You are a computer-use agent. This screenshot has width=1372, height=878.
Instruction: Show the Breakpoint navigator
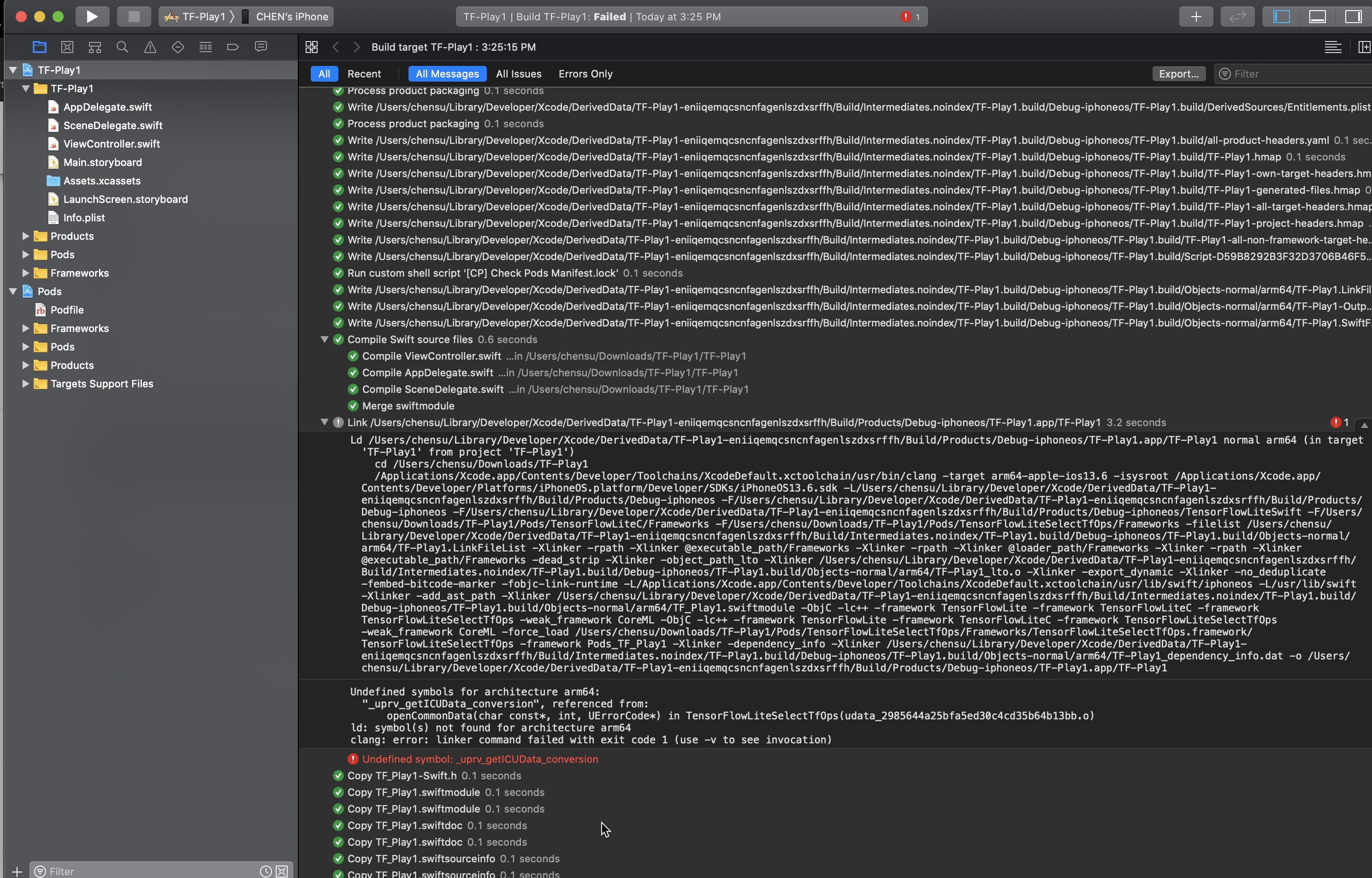click(232, 47)
